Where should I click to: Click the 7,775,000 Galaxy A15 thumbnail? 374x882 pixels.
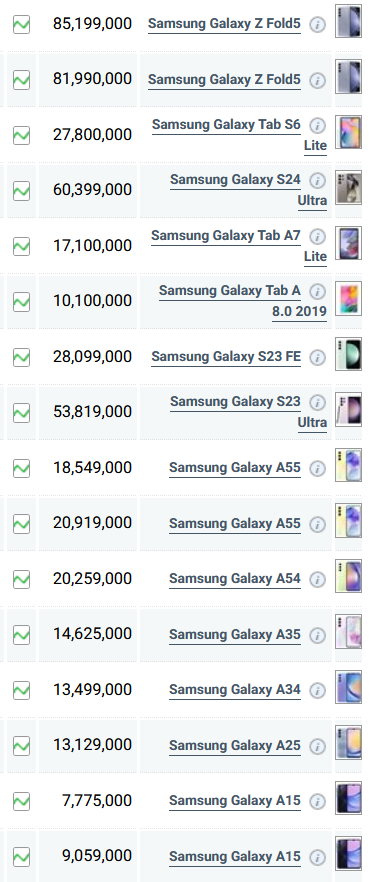pyautogui.click(x=349, y=798)
